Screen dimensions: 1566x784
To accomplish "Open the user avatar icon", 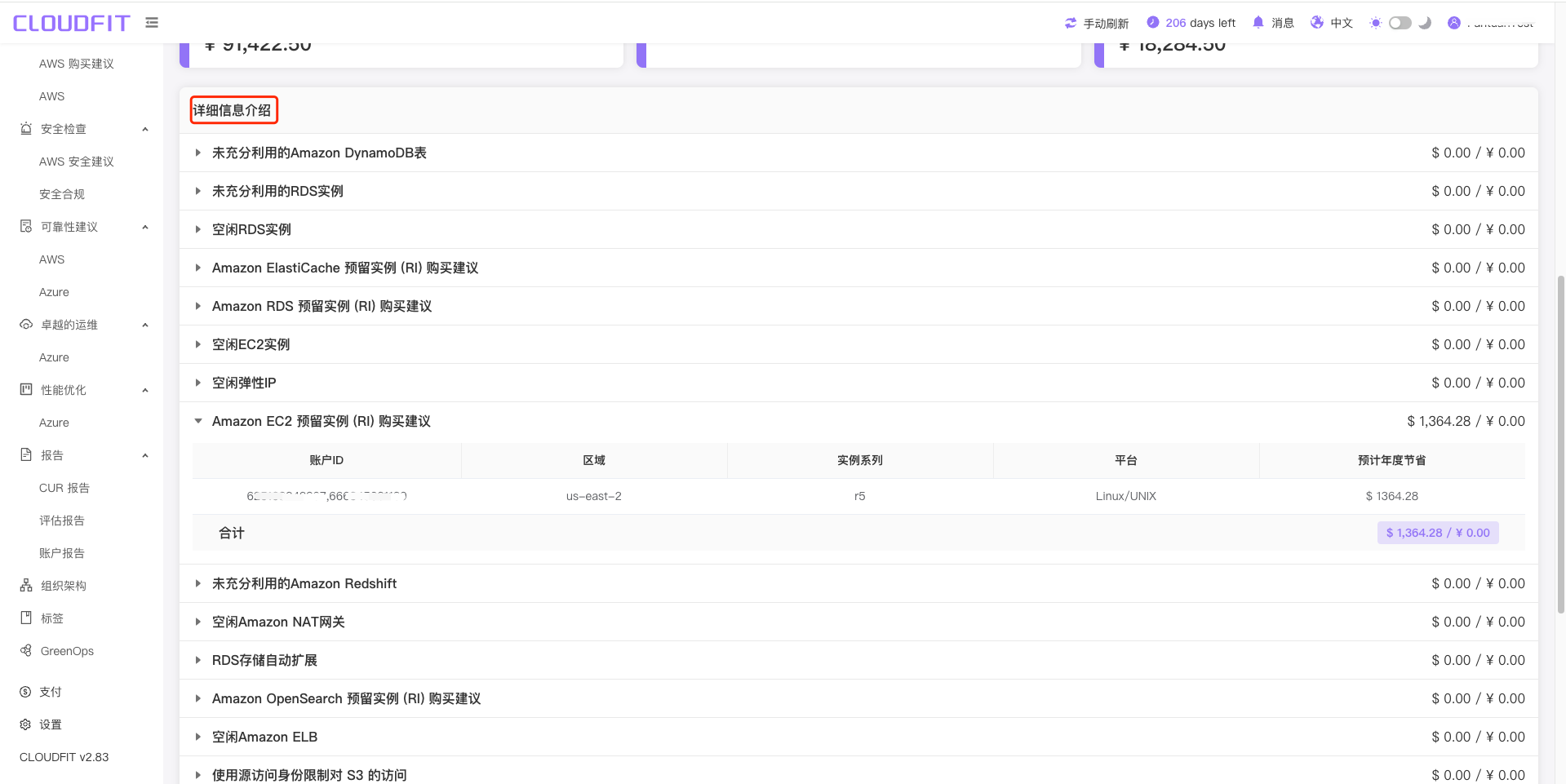I will tap(1454, 23).
